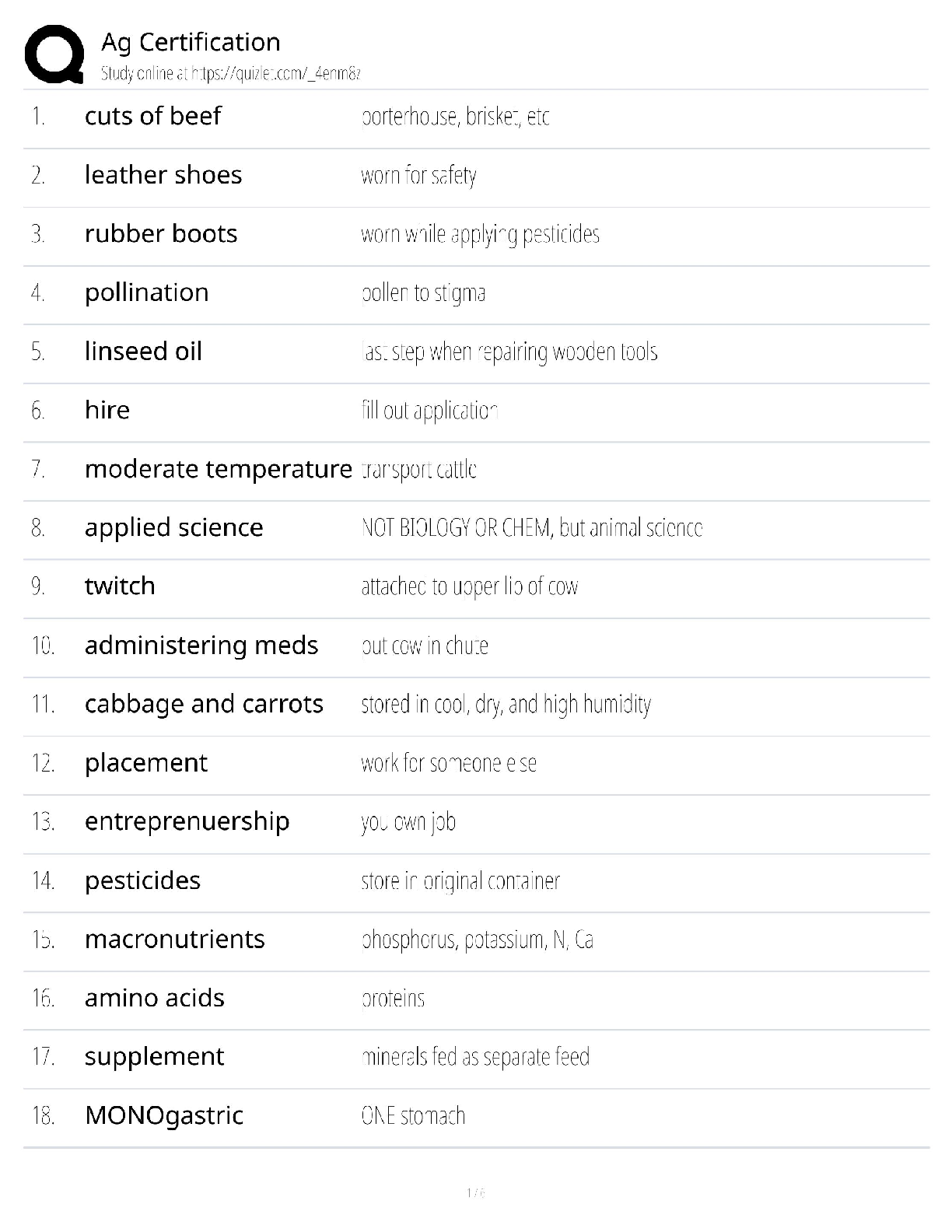
Task: Click the 'store in original container' definition
Action: point(460,881)
